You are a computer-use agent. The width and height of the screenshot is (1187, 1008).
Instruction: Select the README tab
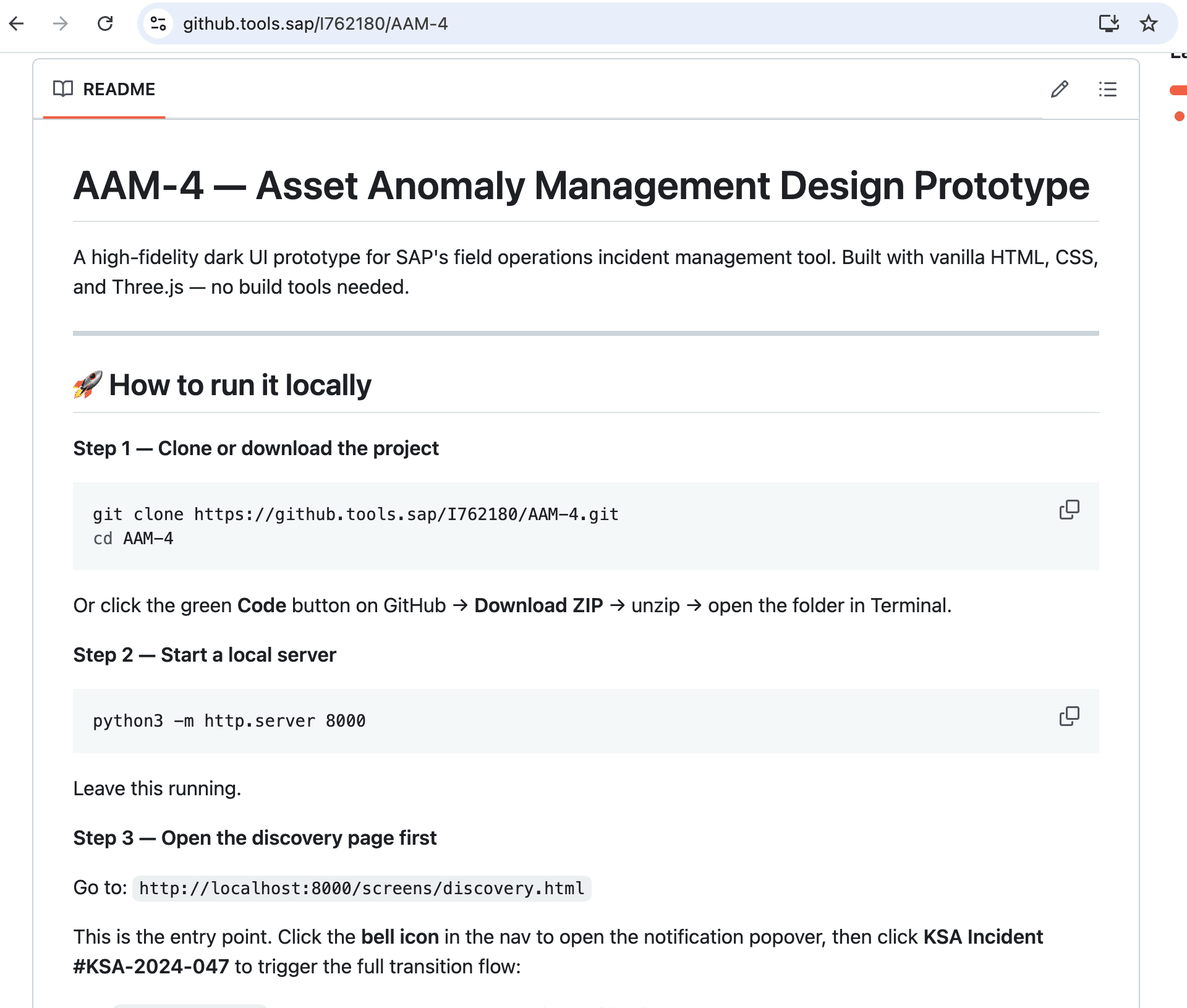119,89
